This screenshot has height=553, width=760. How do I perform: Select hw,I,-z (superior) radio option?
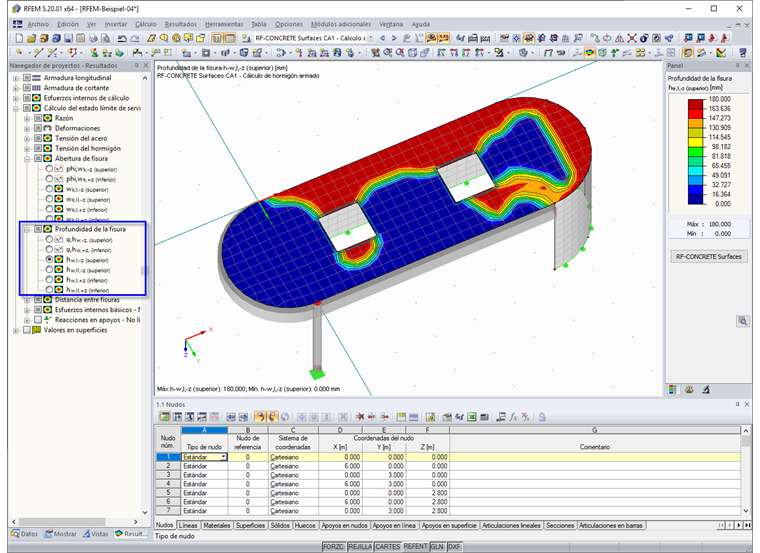49,259
